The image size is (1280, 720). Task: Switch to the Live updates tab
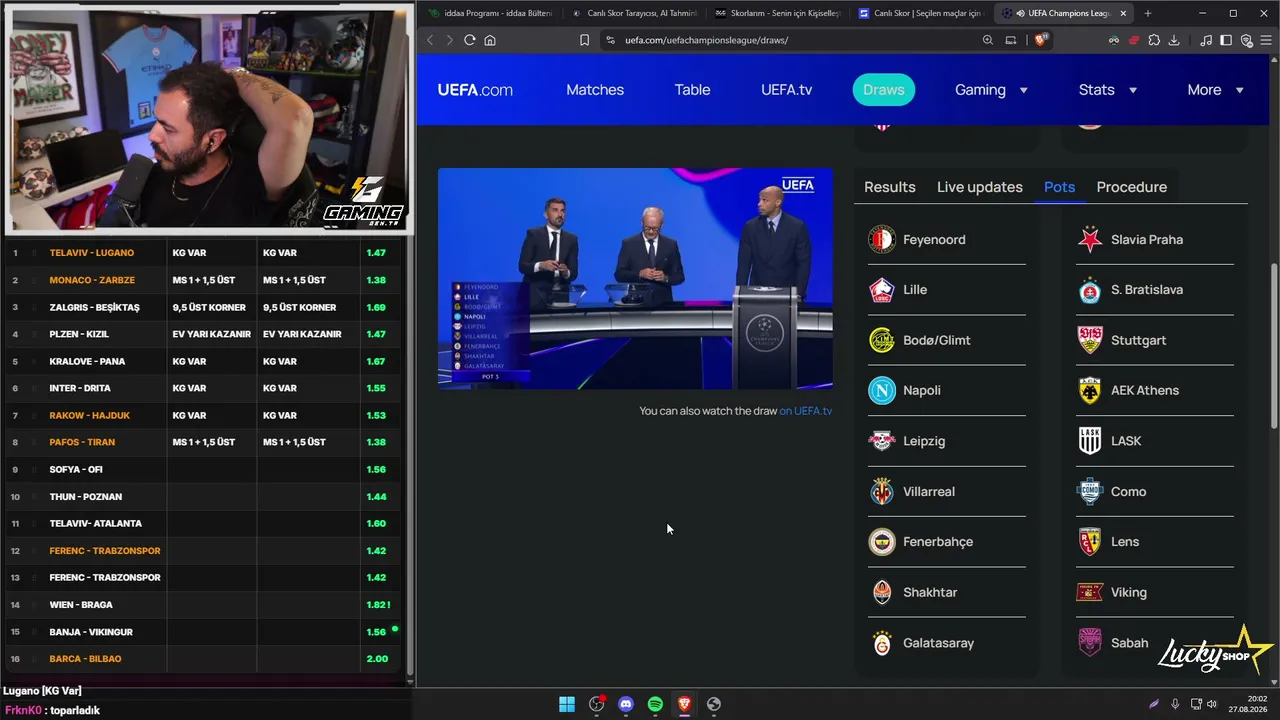tap(980, 187)
